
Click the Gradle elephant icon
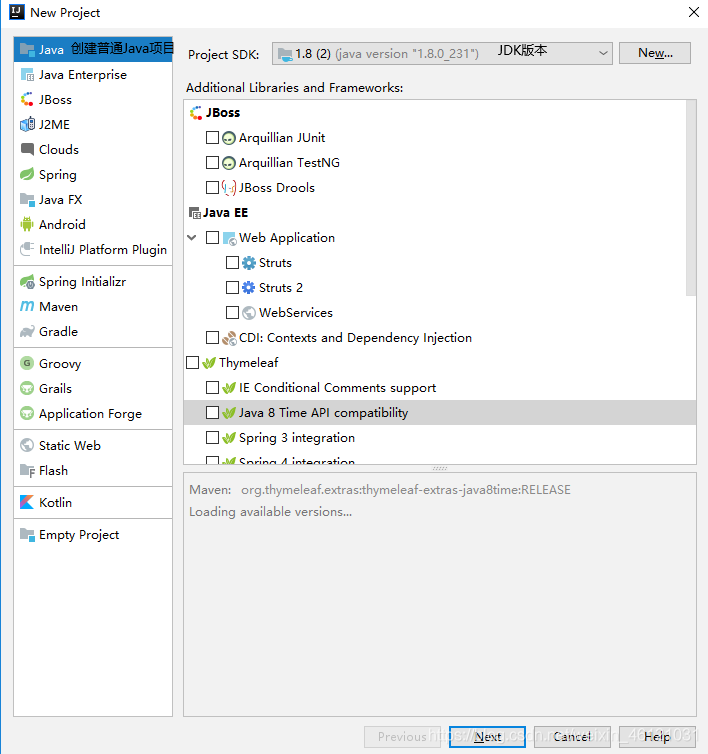[27, 331]
